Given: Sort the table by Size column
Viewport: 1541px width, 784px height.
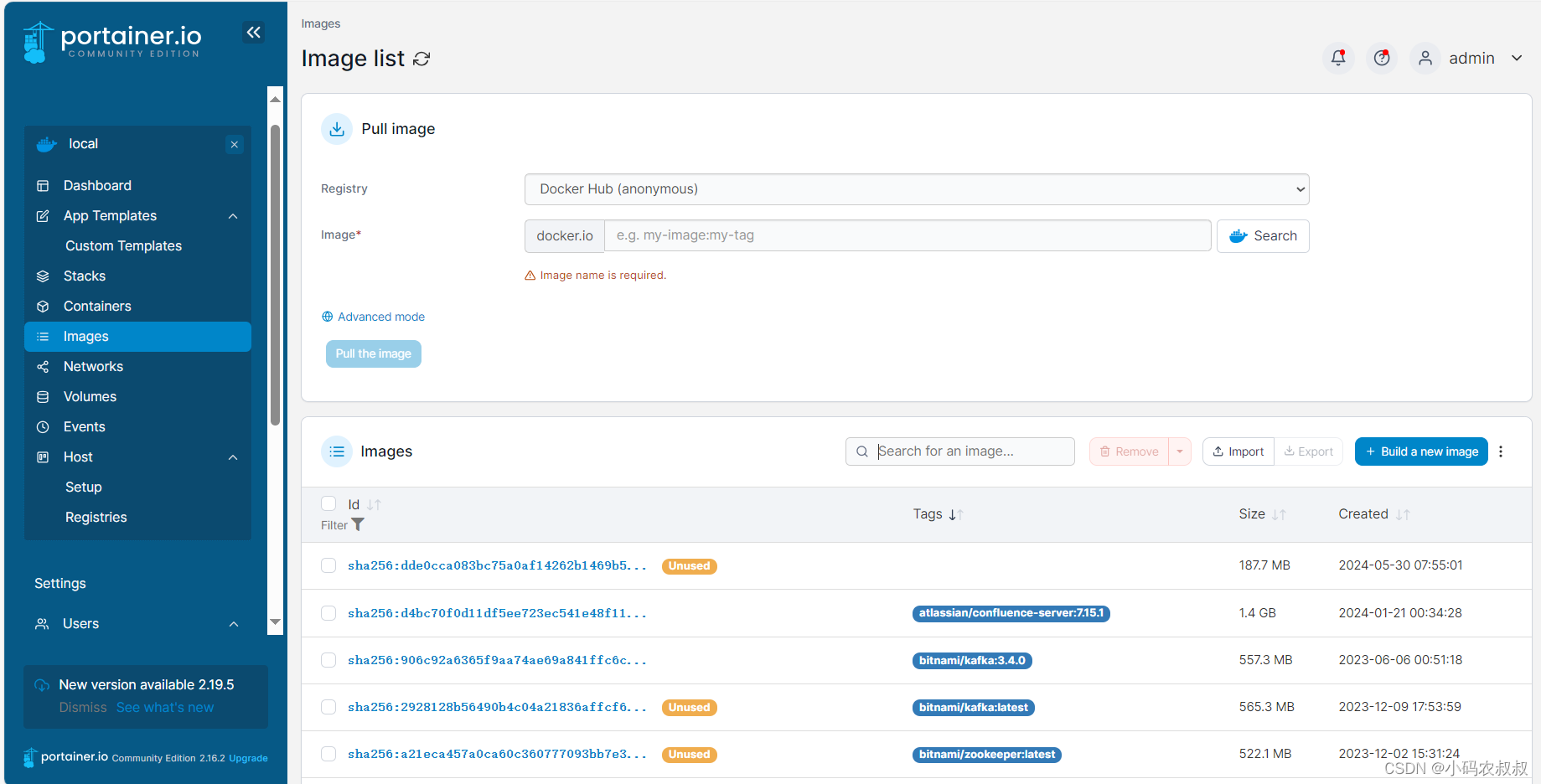Looking at the screenshot, I should tap(1279, 514).
